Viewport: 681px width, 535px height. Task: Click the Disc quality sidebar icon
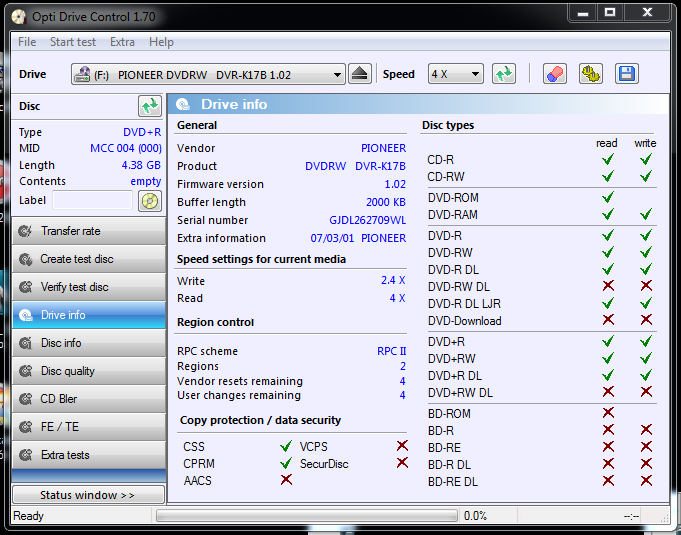point(25,371)
